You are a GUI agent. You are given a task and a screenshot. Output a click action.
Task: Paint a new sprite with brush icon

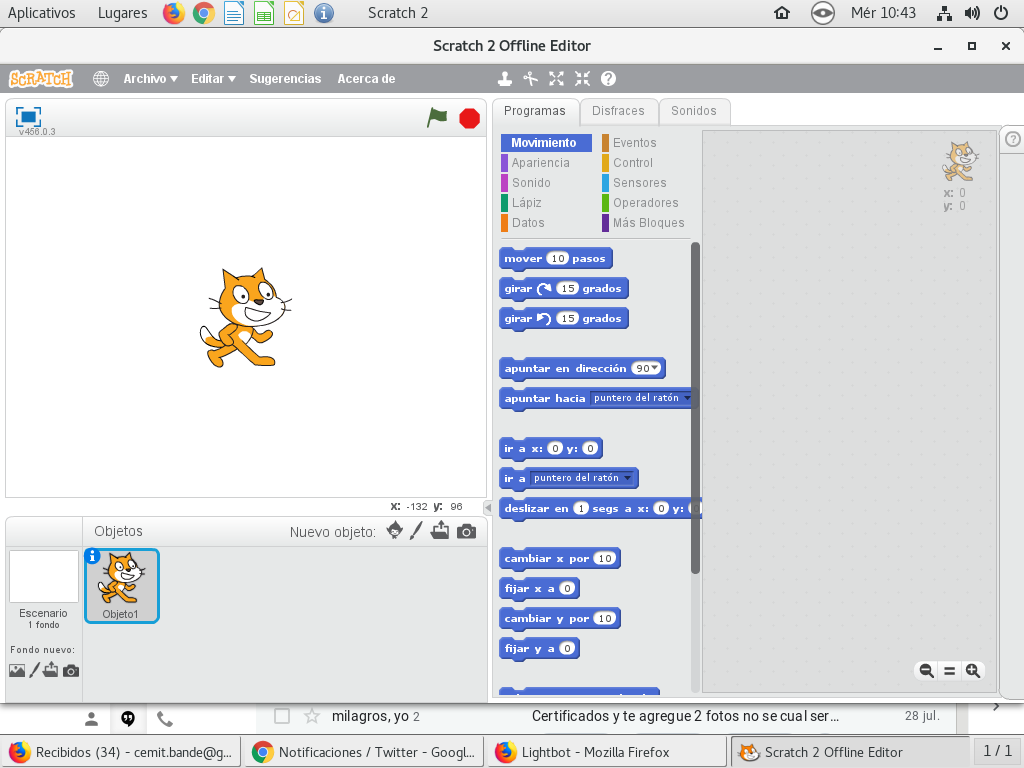[x=416, y=530]
